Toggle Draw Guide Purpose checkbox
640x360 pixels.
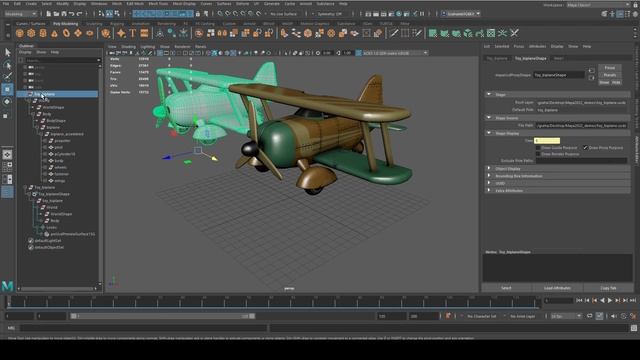click(x=538, y=148)
